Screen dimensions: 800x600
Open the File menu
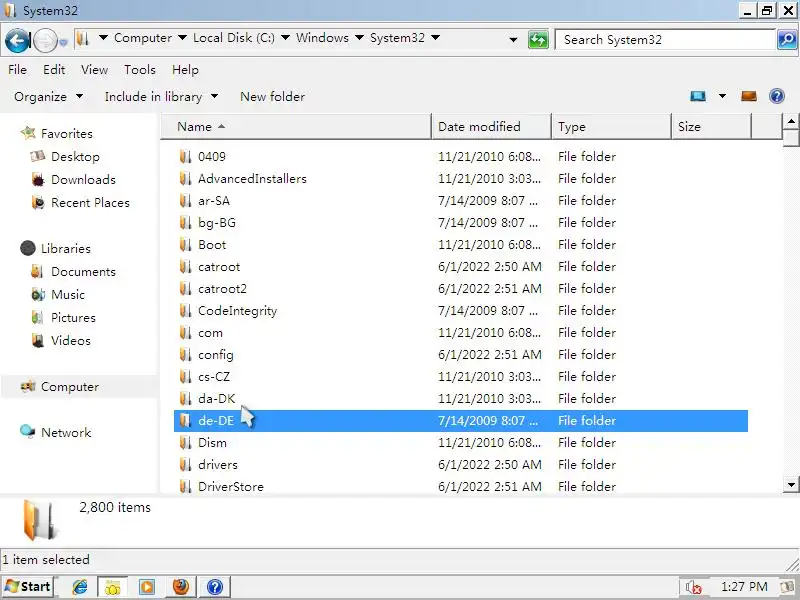17,70
